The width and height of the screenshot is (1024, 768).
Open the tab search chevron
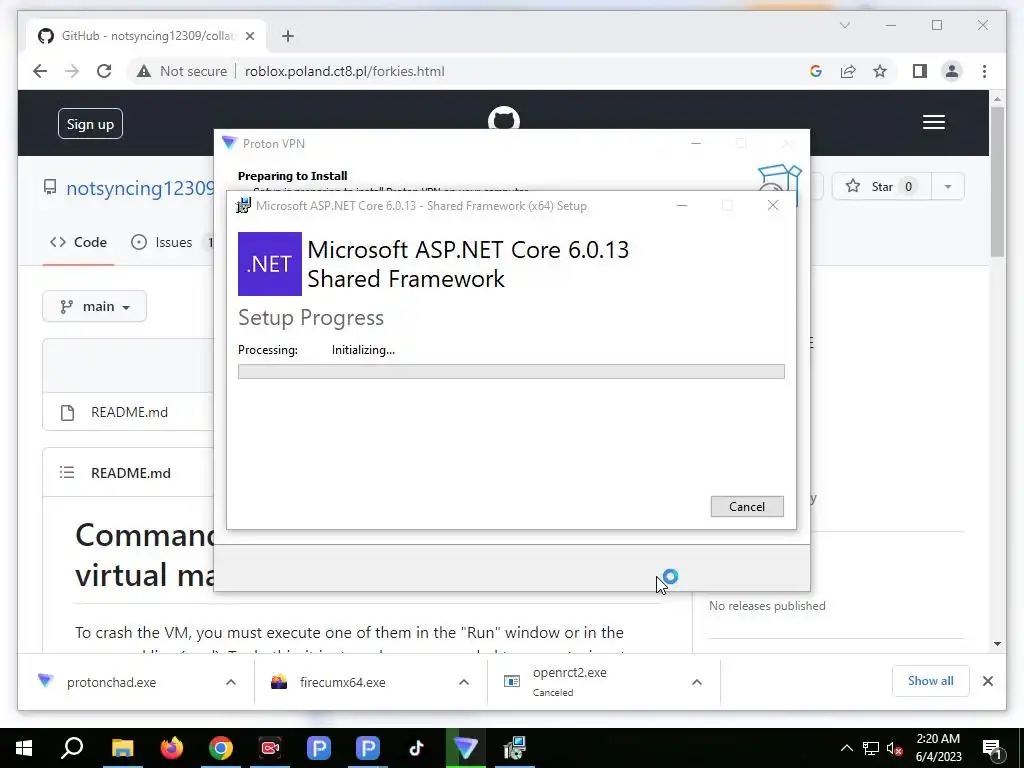844,25
